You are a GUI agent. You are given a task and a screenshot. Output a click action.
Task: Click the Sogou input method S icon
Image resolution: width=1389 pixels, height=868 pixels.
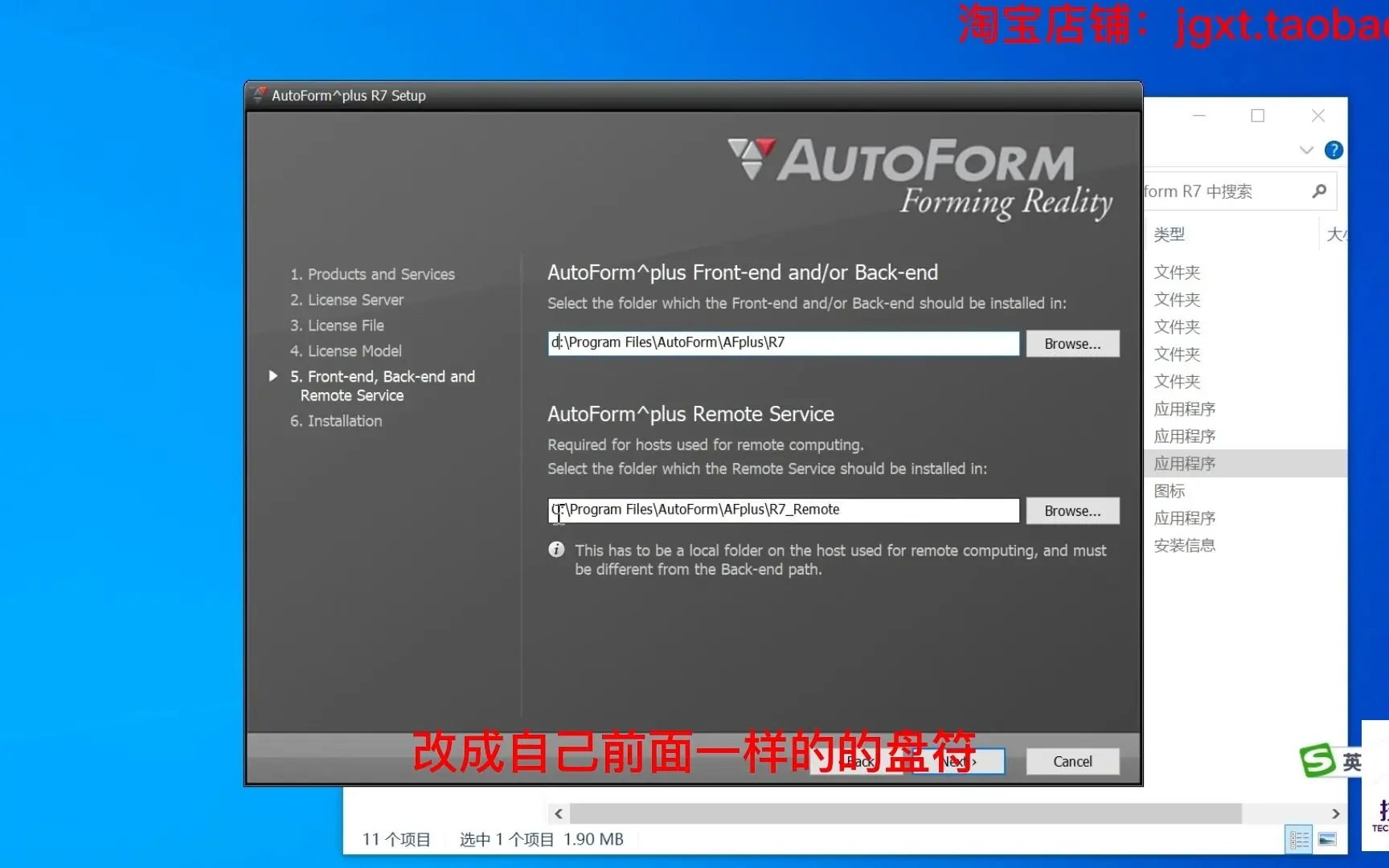1317,760
